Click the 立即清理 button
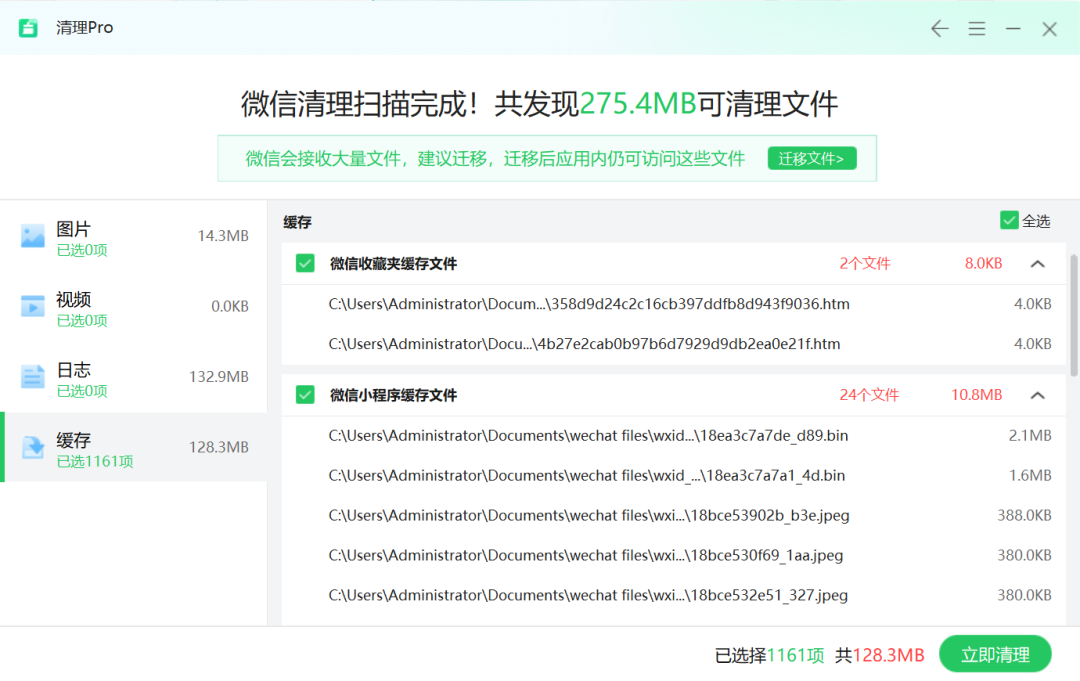This screenshot has height=681, width=1080. click(995, 654)
